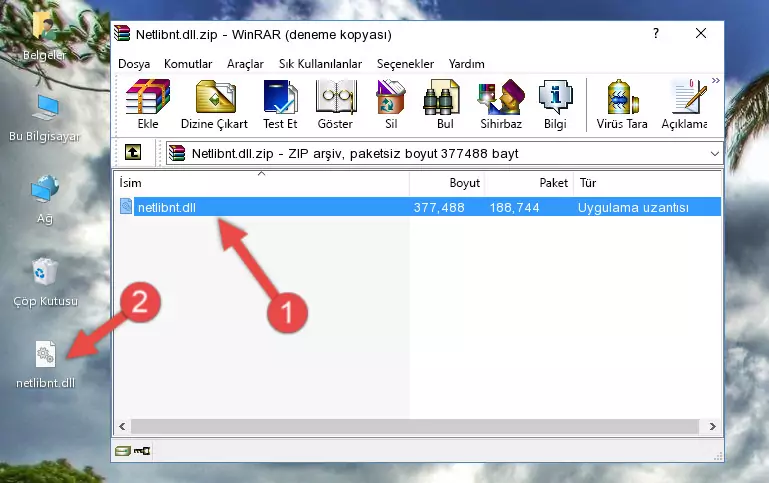Image resolution: width=769 pixels, height=483 pixels.
Task: Click the Uygulama uzantısı type cell
Action: click(633, 207)
